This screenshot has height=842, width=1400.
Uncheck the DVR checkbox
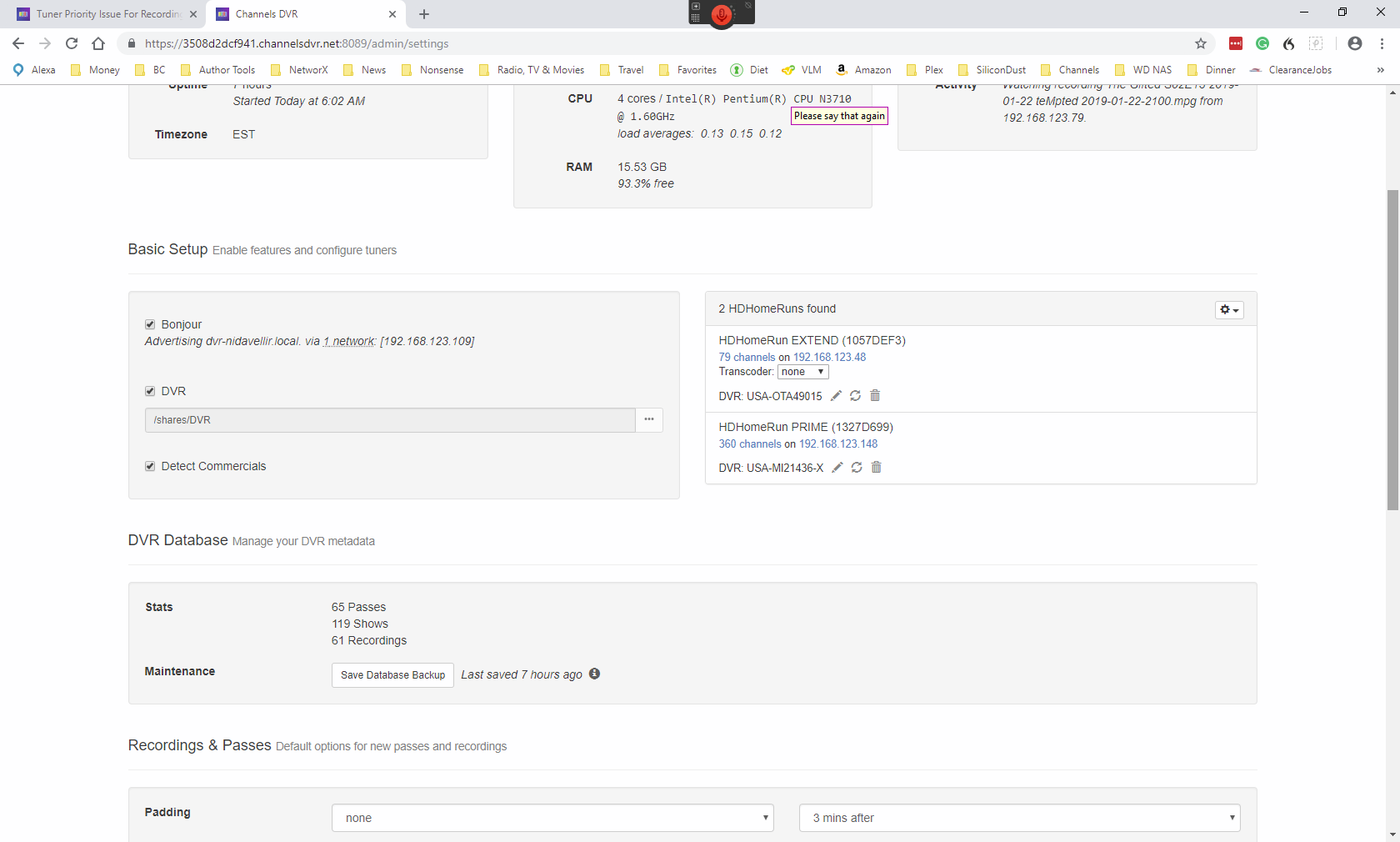(x=150, y=391)
